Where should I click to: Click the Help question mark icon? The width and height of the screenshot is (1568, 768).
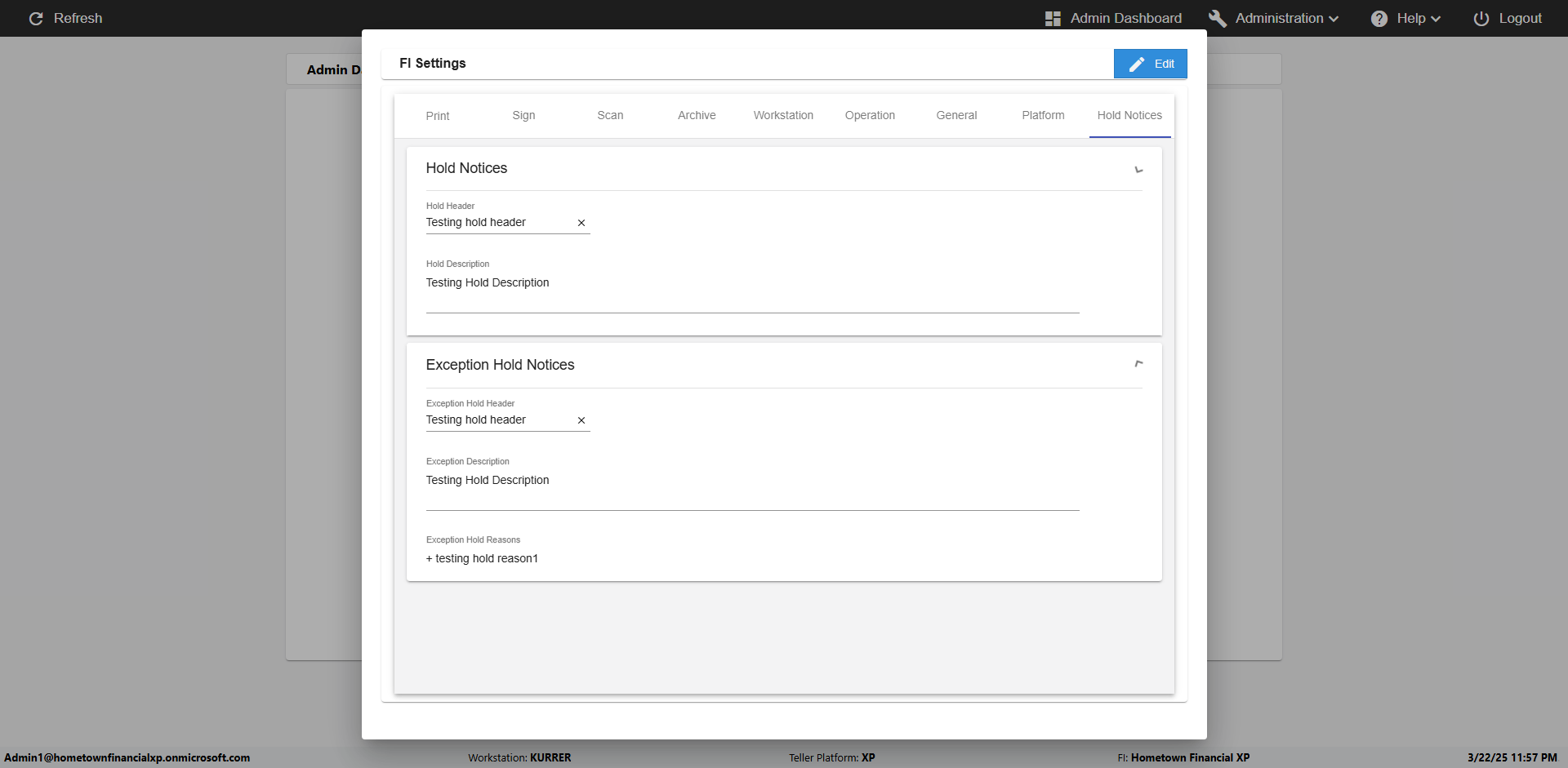pyautogui.click(x=1379, y=19)
